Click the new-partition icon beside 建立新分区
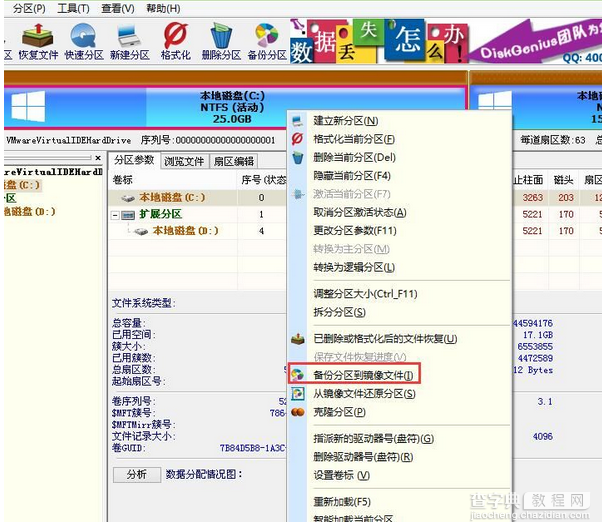The image size is (602, 522). pos(298,121)
